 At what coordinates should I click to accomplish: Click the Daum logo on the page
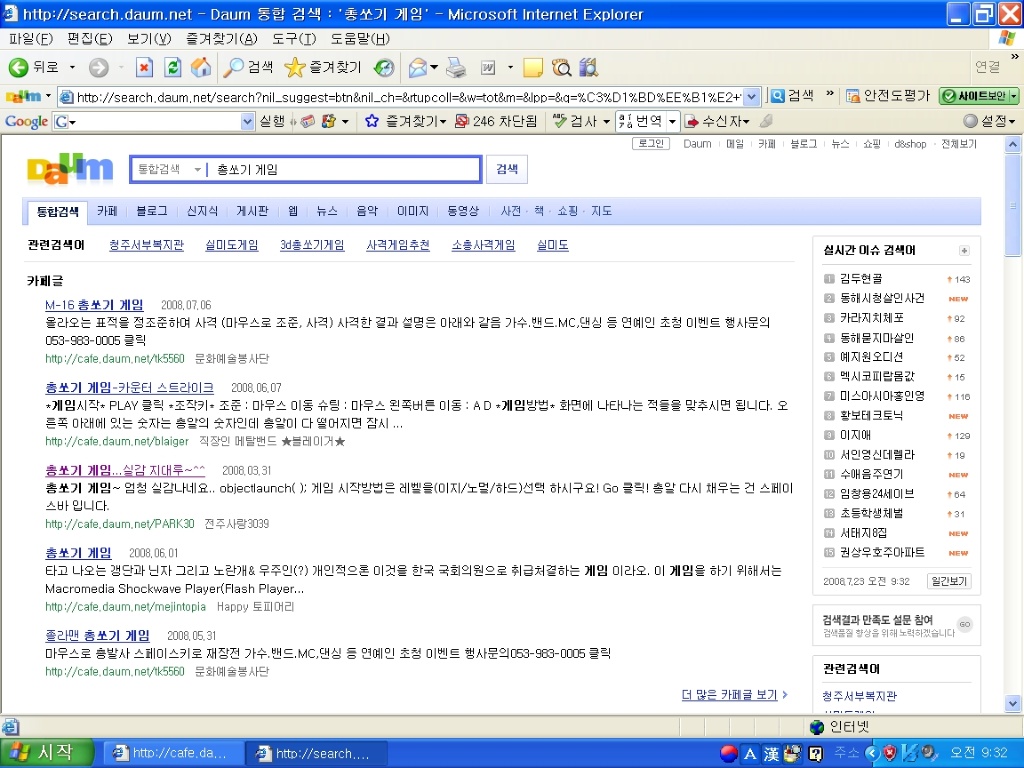[70, 169]
